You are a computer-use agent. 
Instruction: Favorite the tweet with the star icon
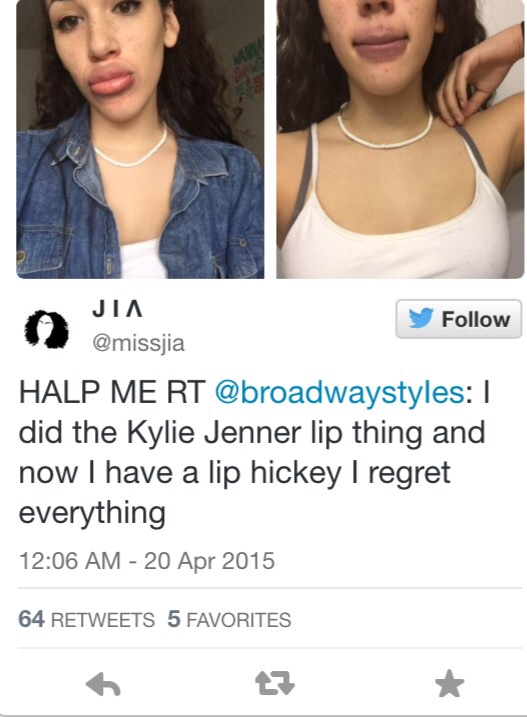click(x=450, y=683)
